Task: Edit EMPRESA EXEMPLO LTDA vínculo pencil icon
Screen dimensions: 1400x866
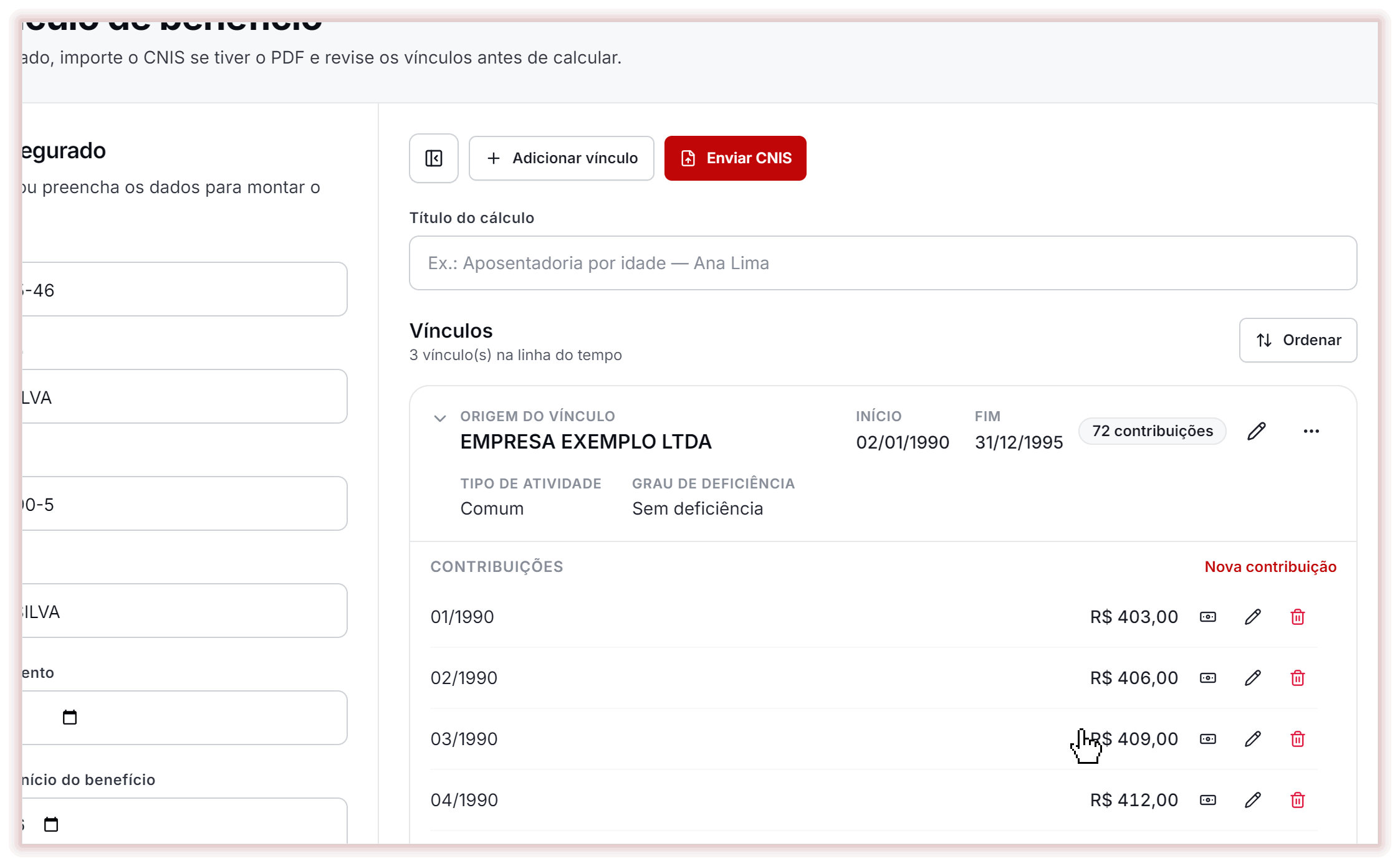Action: (x=1257, y=431)
